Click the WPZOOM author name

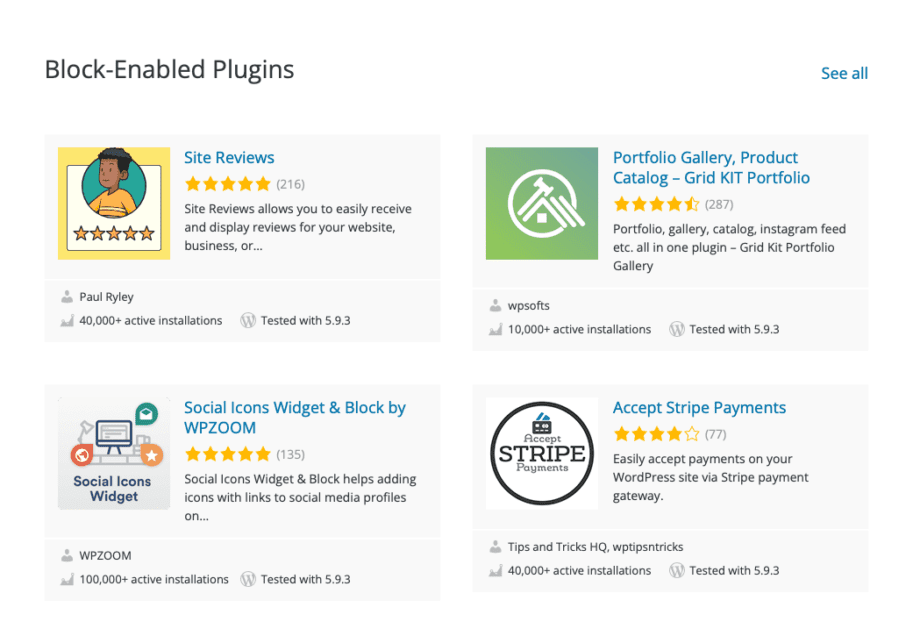point(105,555)
